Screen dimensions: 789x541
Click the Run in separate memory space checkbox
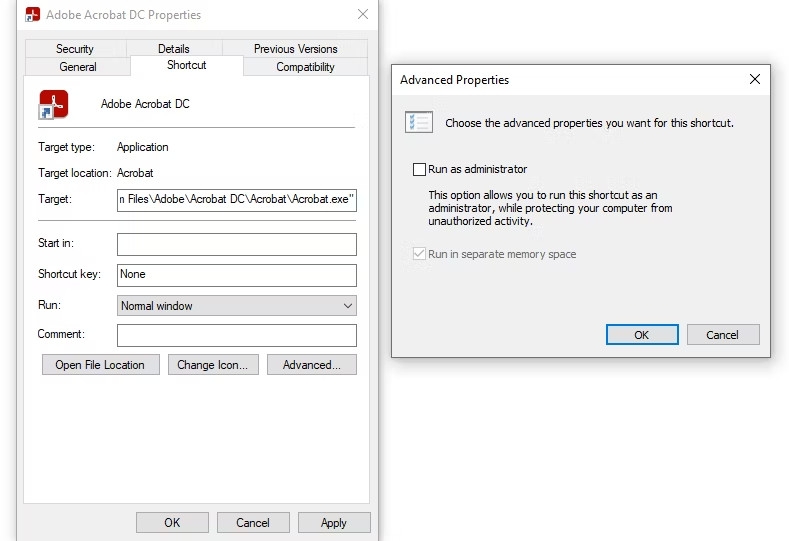pos(420,254)
